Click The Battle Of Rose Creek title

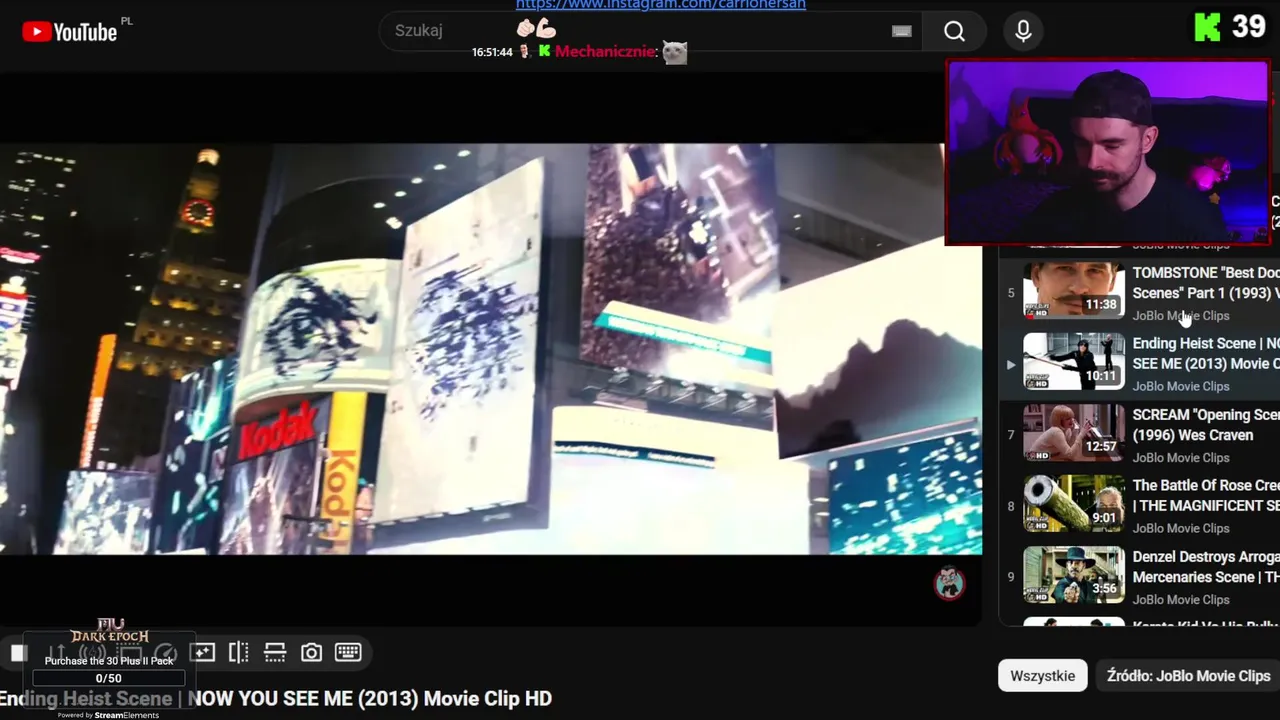(x=1206, y=496)
